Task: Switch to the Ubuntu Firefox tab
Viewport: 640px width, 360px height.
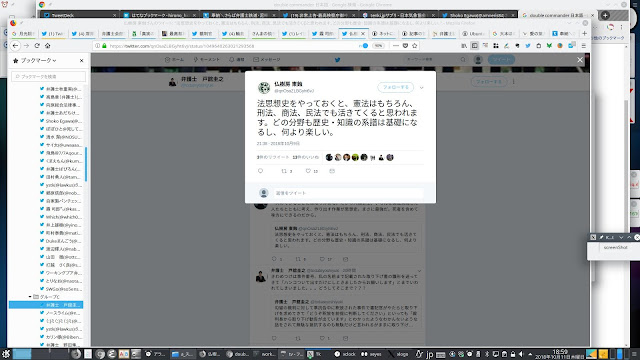Action: click(473, 33)
